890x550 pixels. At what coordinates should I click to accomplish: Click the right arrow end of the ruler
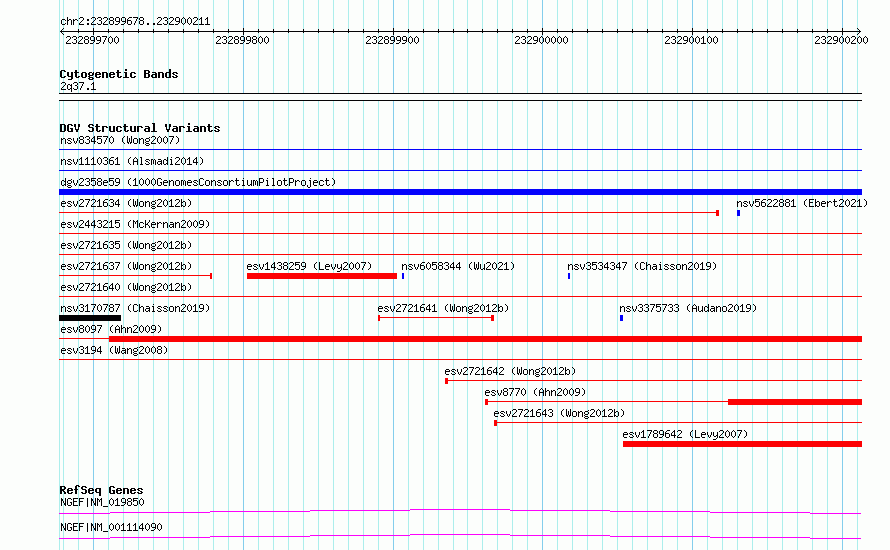(859, 31)
